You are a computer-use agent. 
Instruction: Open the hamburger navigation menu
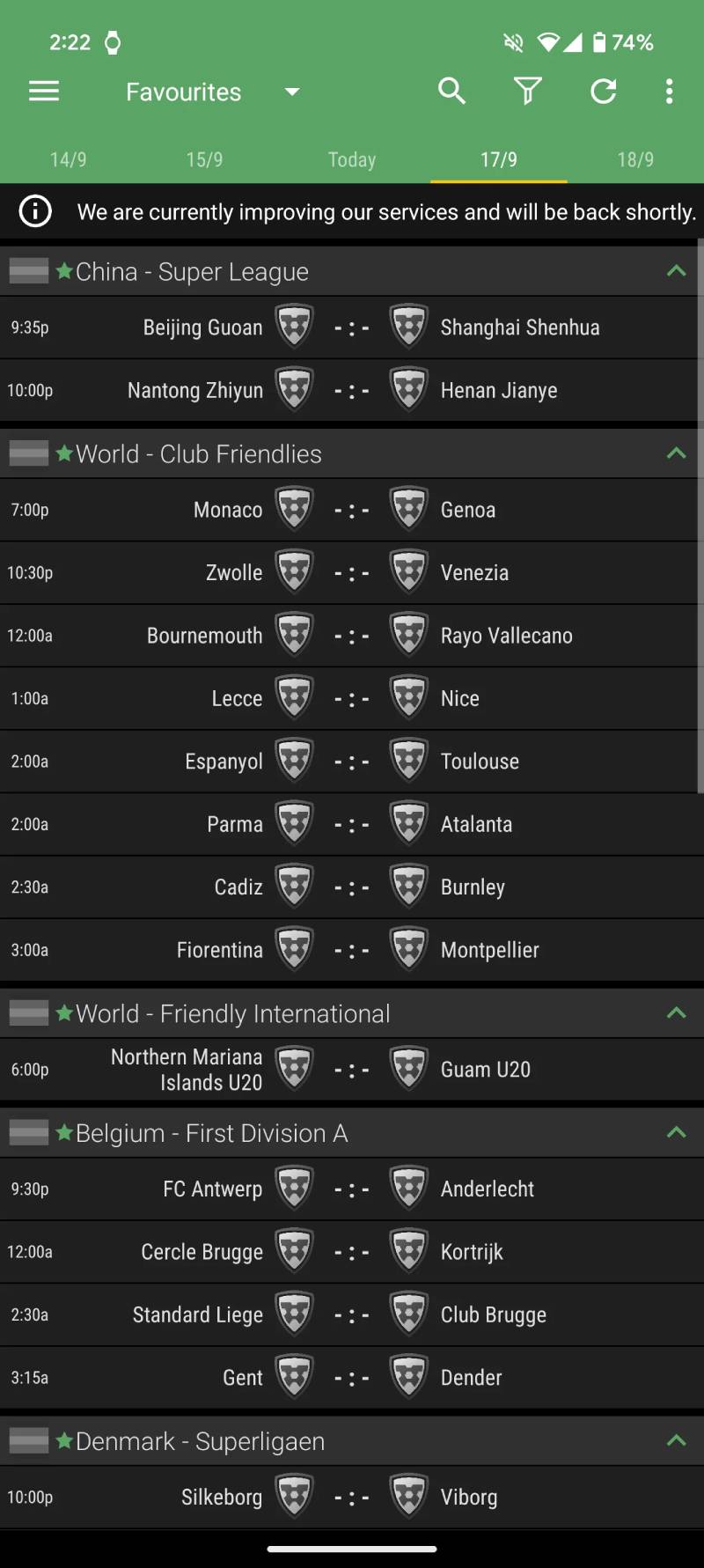tap(44, 92)
